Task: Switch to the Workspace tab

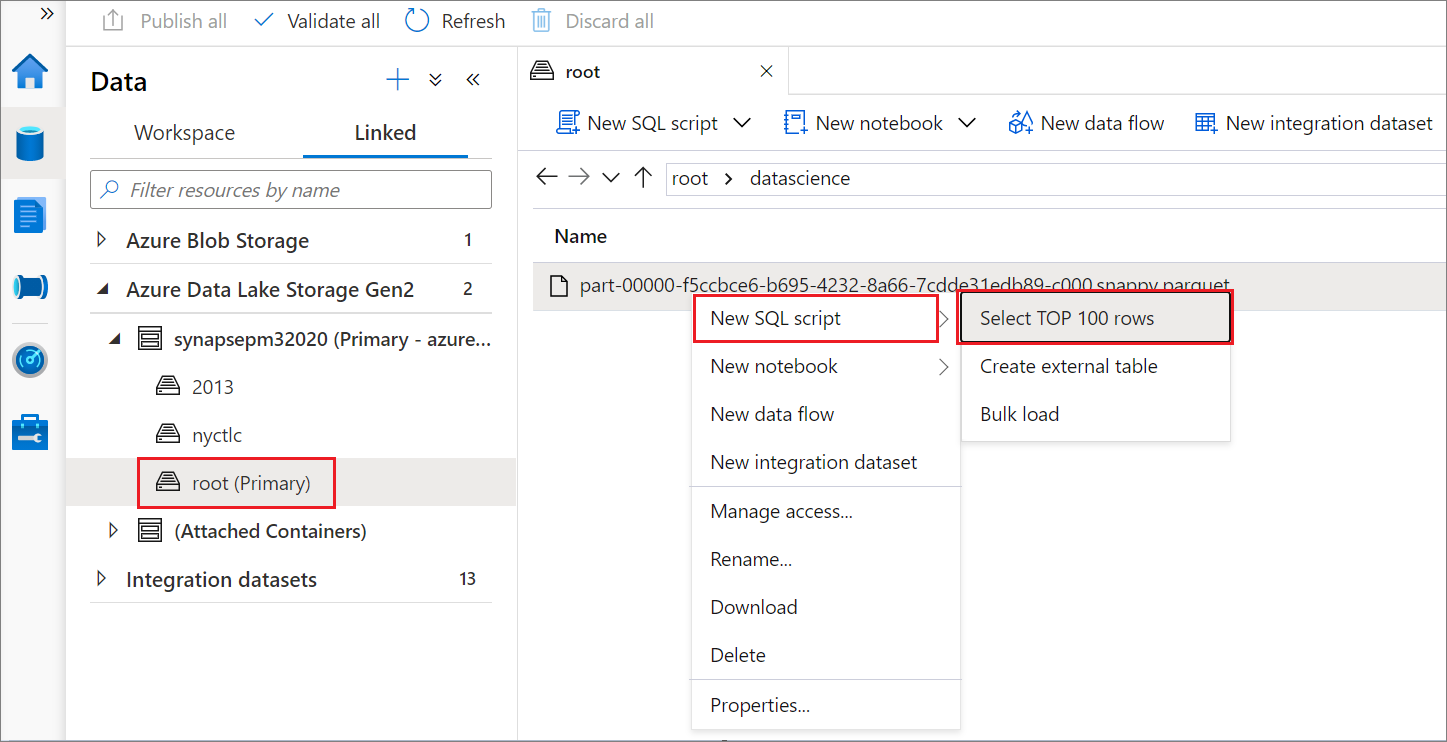Action: (185, 133)
